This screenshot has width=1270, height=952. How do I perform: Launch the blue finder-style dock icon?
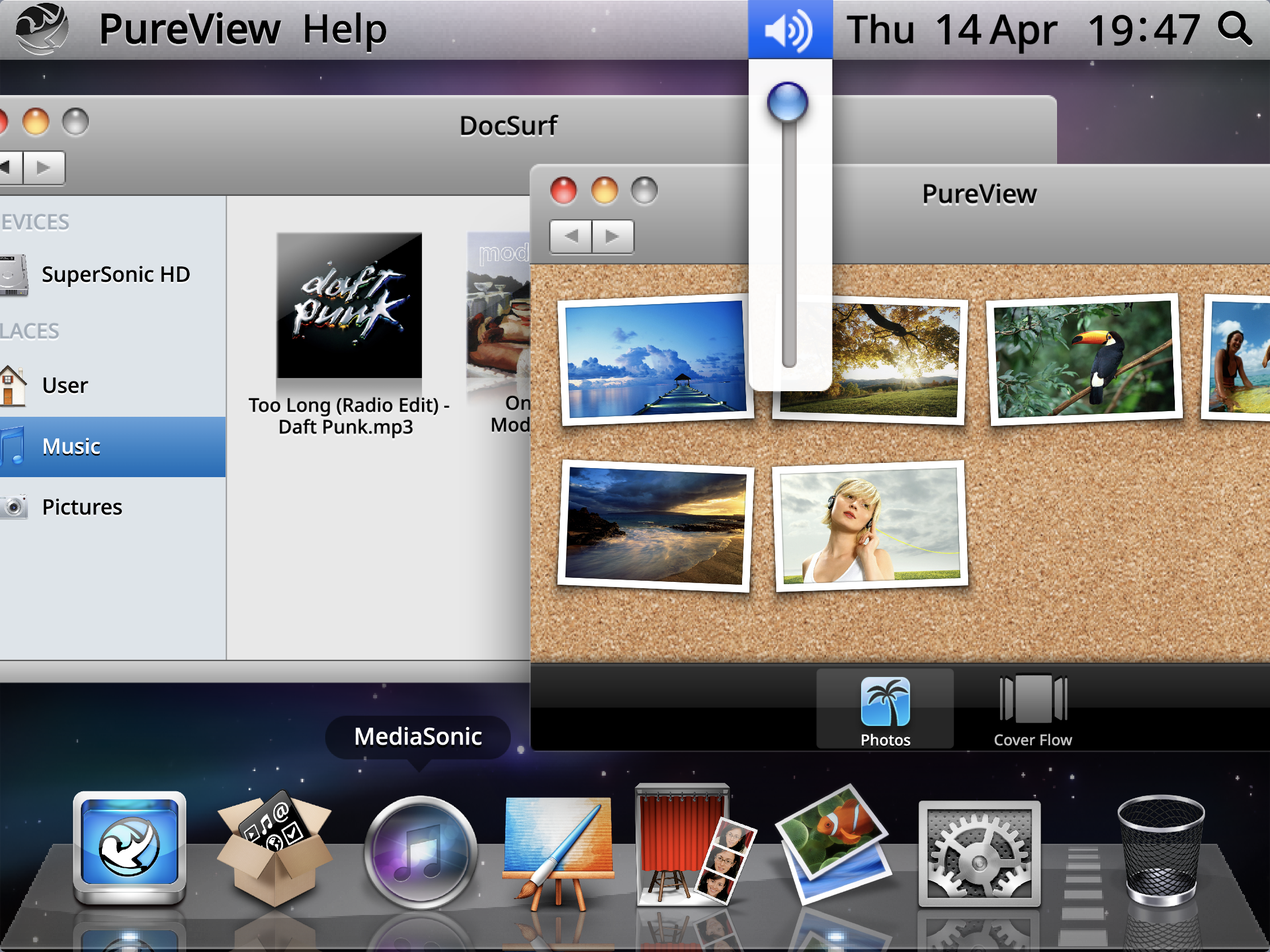[130, 847]
